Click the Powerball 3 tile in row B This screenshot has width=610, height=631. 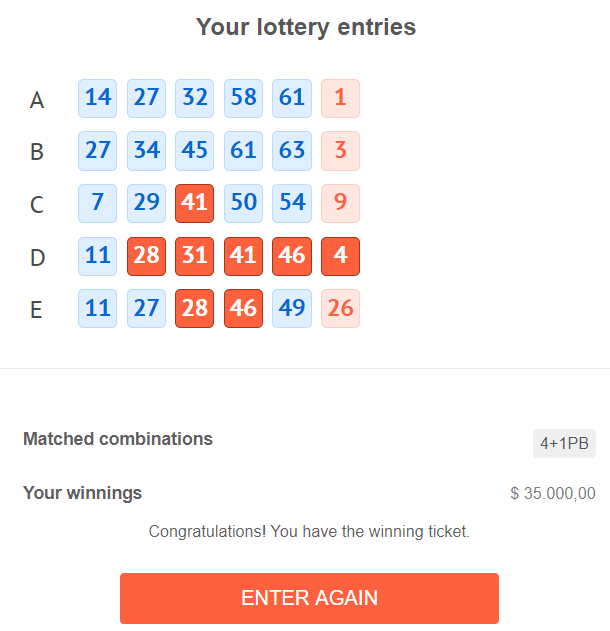(x=340, y=151)
